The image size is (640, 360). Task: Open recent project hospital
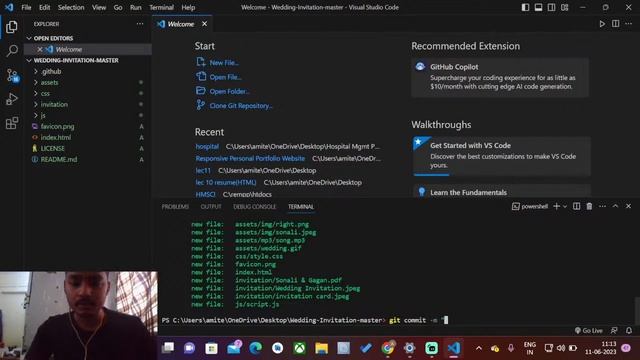[x=207, y=147]
